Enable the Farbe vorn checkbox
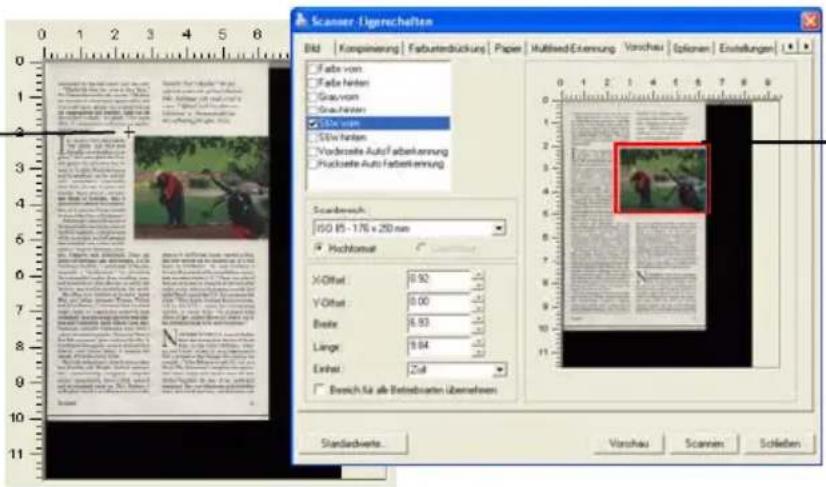Screen dimensions: 826x487 pos(313,69)
